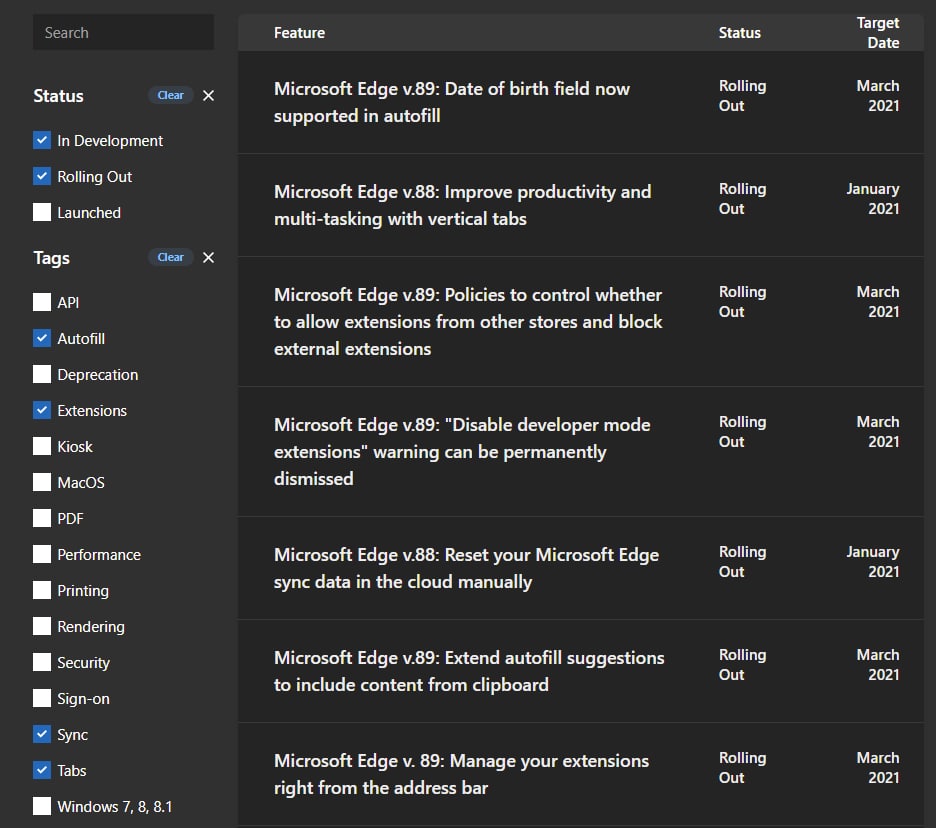Click March 2021 date of Date of birth row
This screenshot has width=936, height=828.
click(x=878, y=96)
